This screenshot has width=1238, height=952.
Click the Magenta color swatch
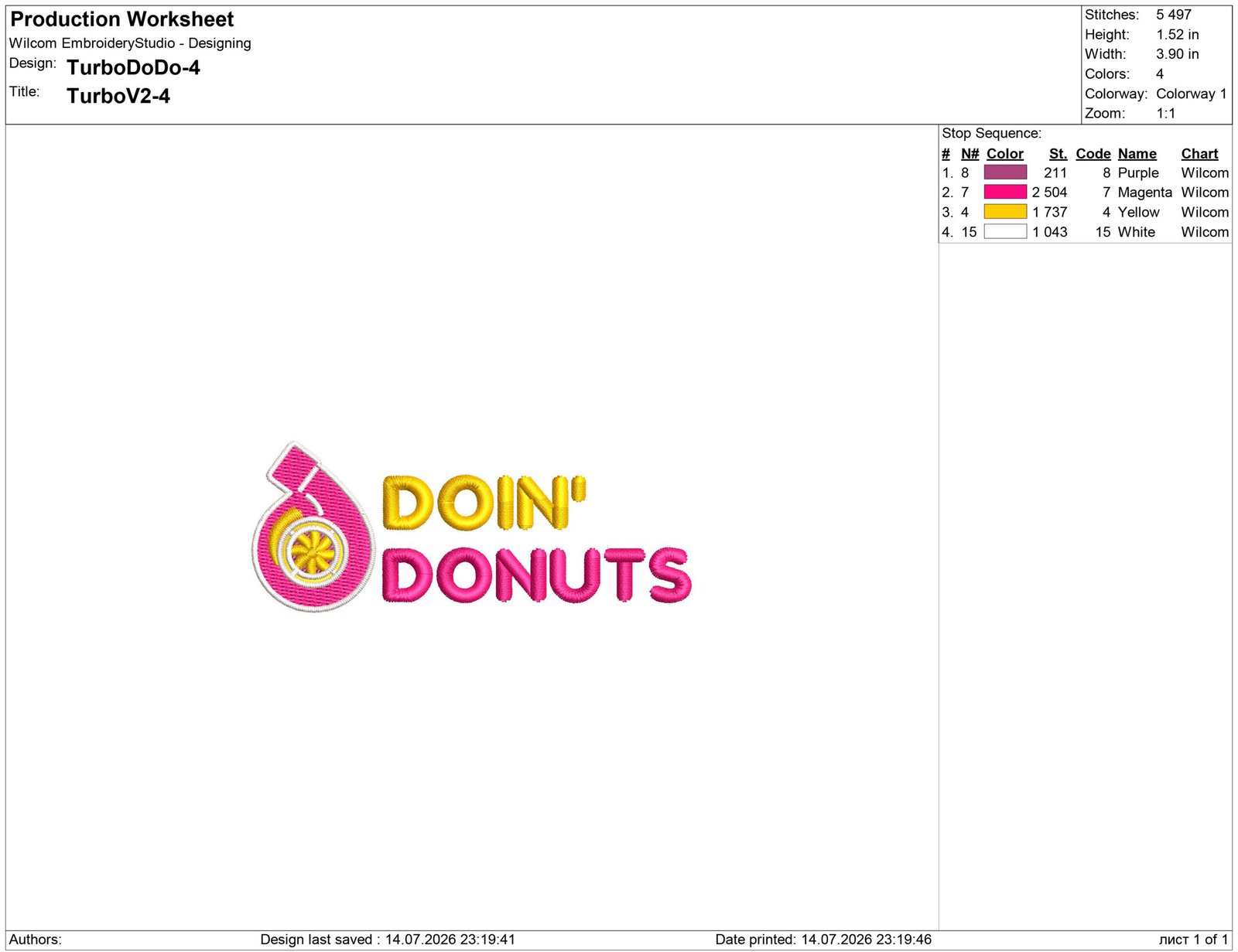tap(1005, 192)
